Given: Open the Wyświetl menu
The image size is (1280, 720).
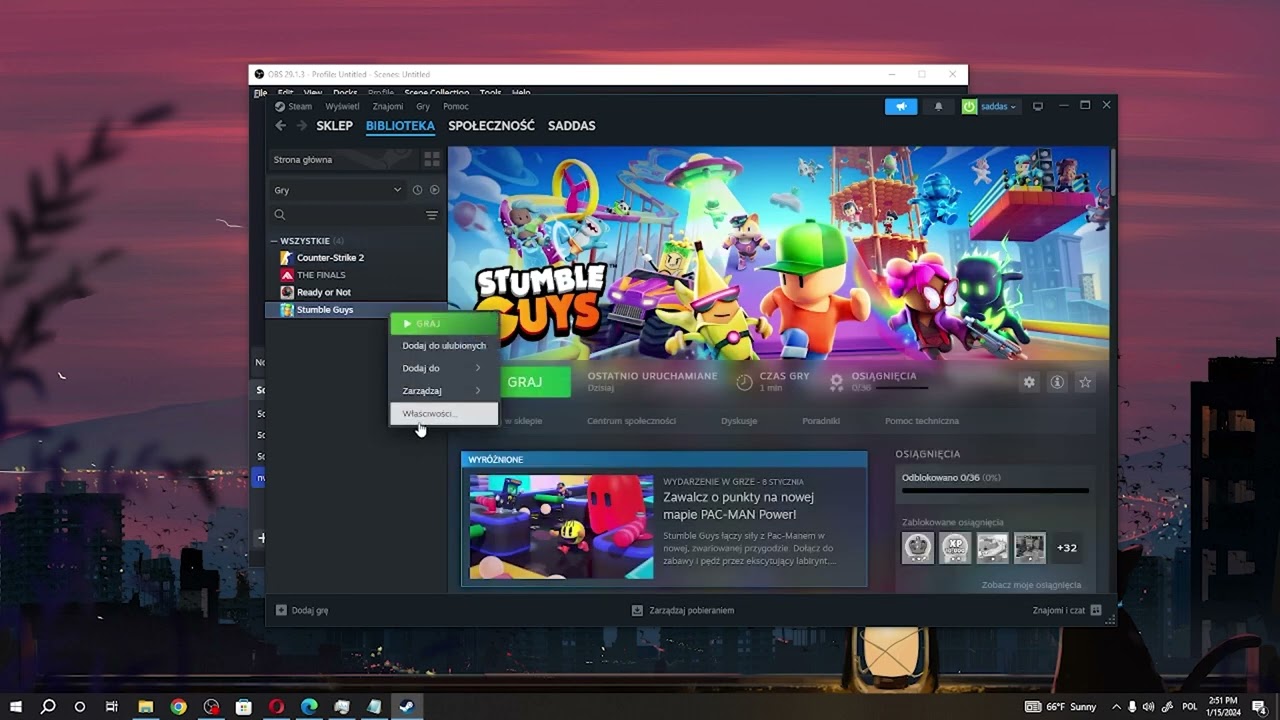Looking at the screenshot, I should 342,107.
